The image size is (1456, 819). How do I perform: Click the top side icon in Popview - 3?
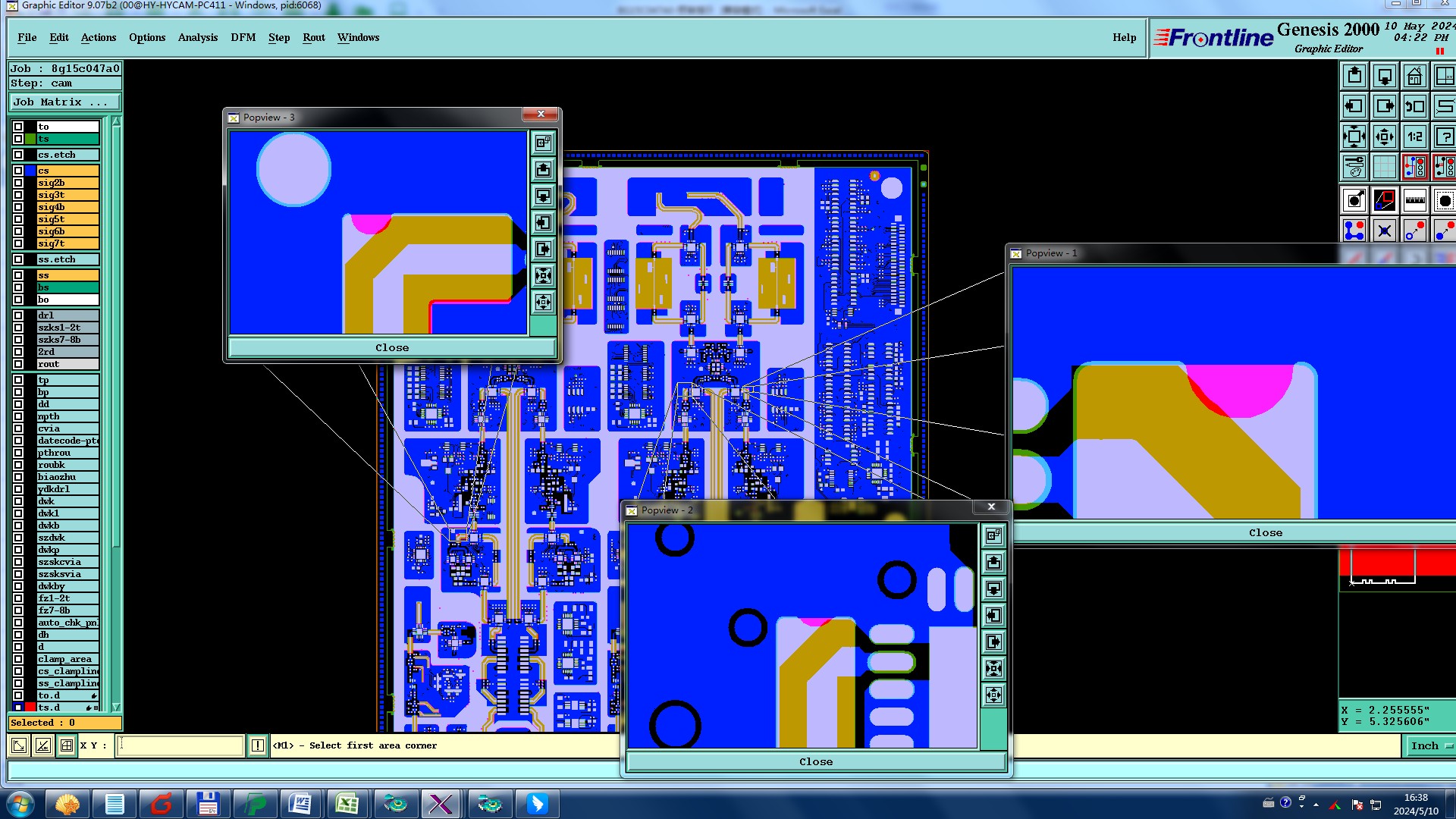(543, 143)
